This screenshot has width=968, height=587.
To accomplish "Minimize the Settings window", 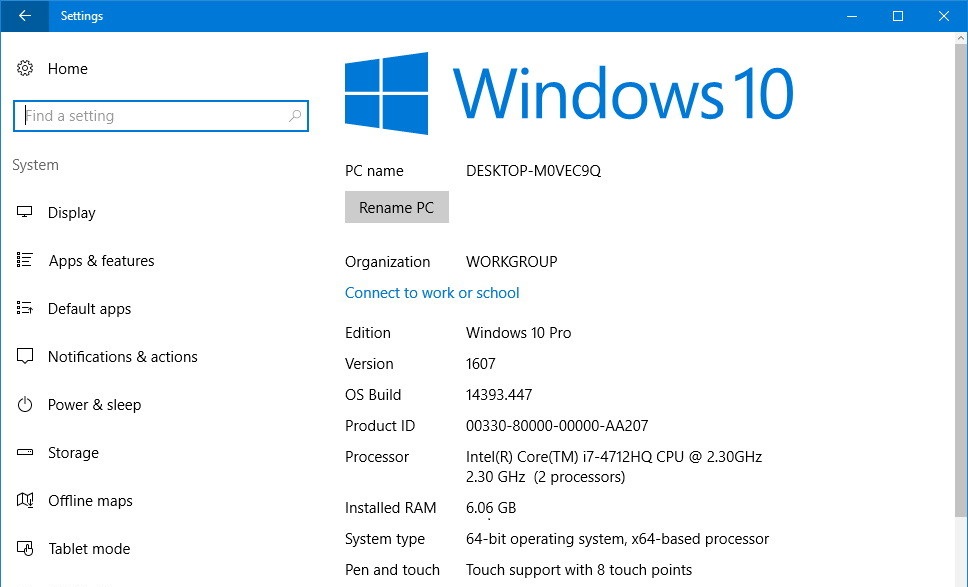I will tap(851, 16).
